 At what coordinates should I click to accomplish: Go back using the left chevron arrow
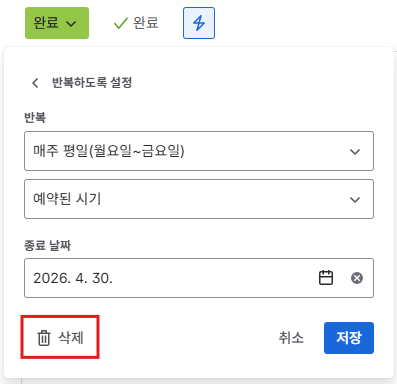coord(35,83)
